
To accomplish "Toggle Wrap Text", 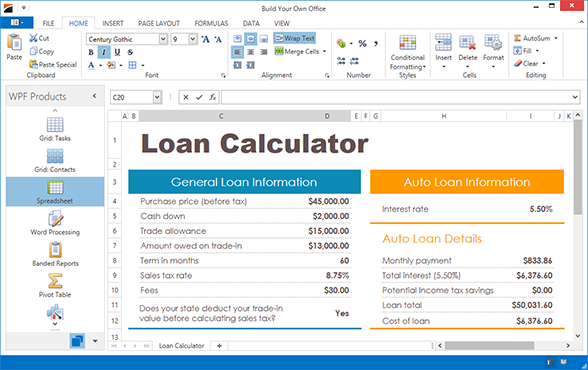I will pos(295,38).
